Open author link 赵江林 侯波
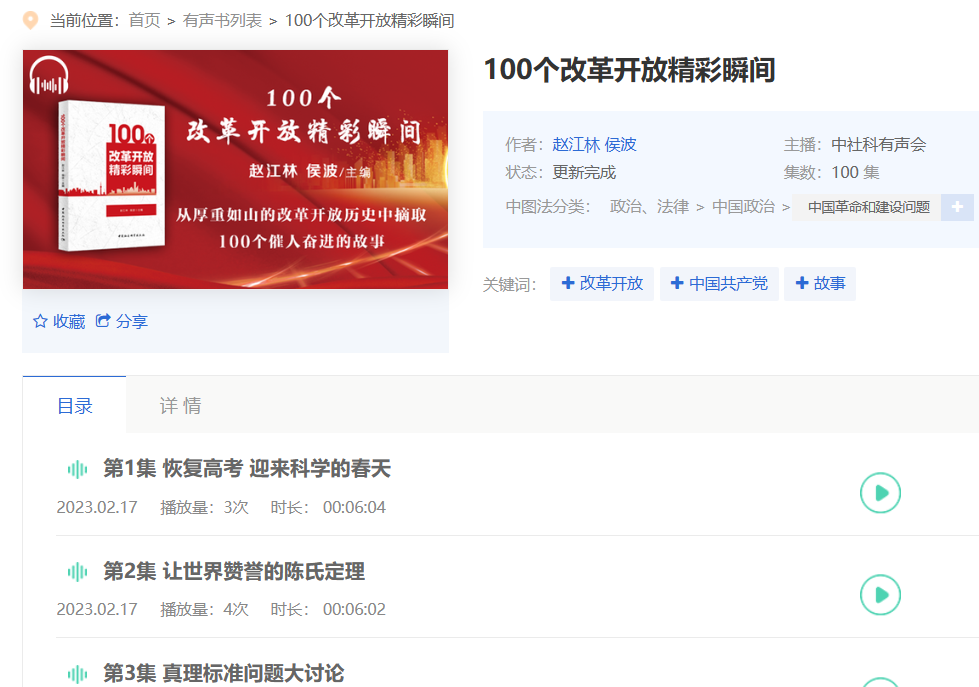This screenshot has height=687, width=979. [x=594, y=144]
